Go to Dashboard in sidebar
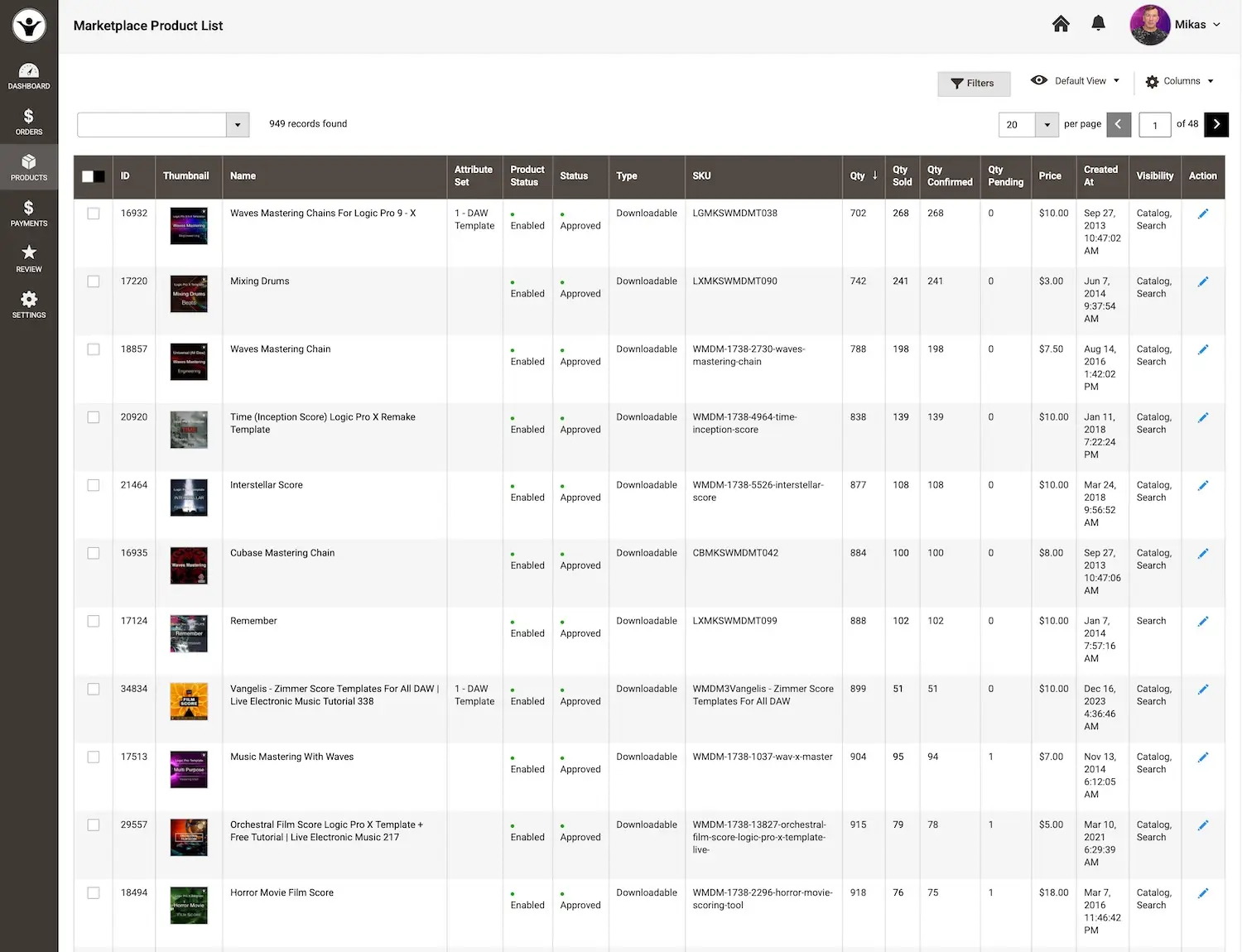The height and width of the screenshot is (952, 1242). [29, 76]
